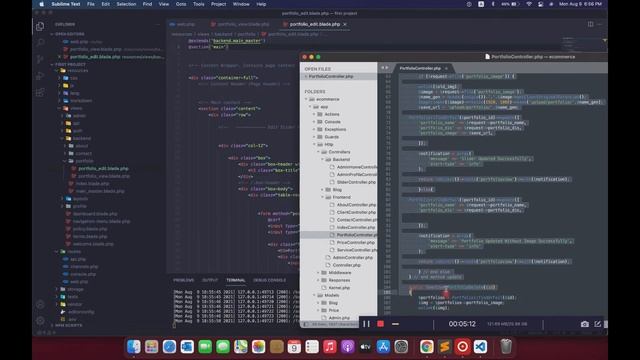Switch to portfolio_view.blade.php editor tab
Screen dimensions: 640x360
(243, 24)
